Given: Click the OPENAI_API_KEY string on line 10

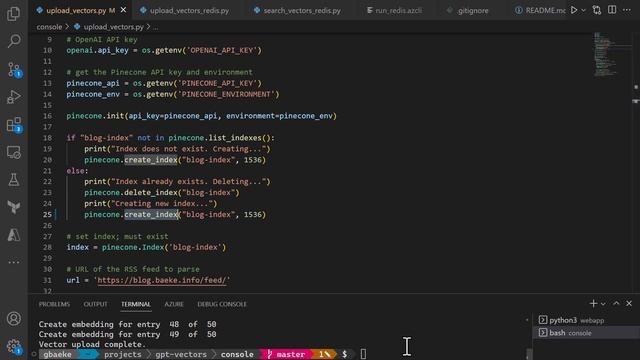Looking at the screenshot, I should [222, 50].
